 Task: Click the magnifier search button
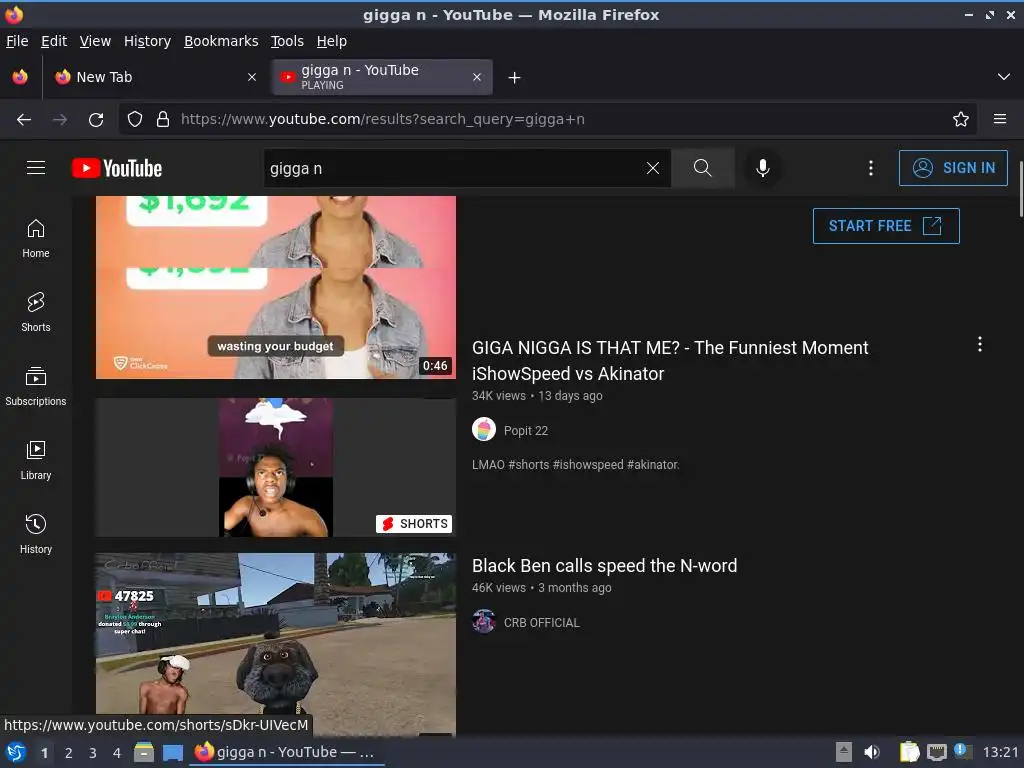pos(703,168)
